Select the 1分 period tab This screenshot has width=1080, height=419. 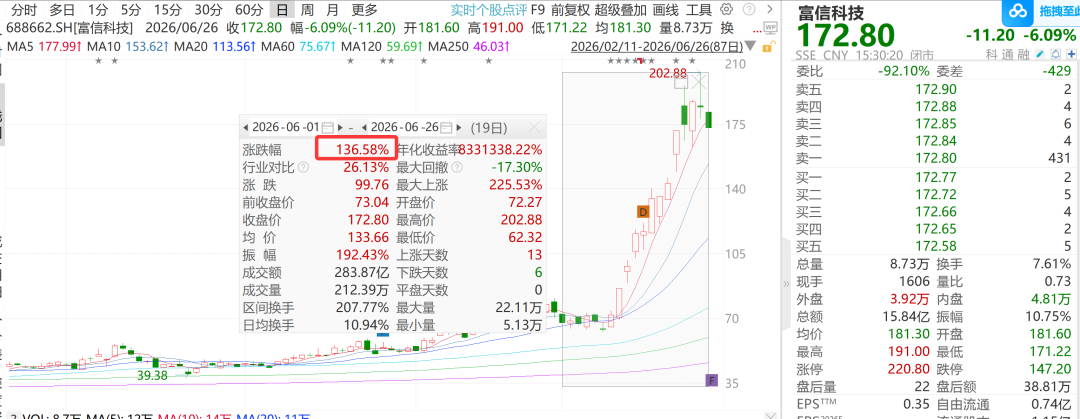pos(98,10)
